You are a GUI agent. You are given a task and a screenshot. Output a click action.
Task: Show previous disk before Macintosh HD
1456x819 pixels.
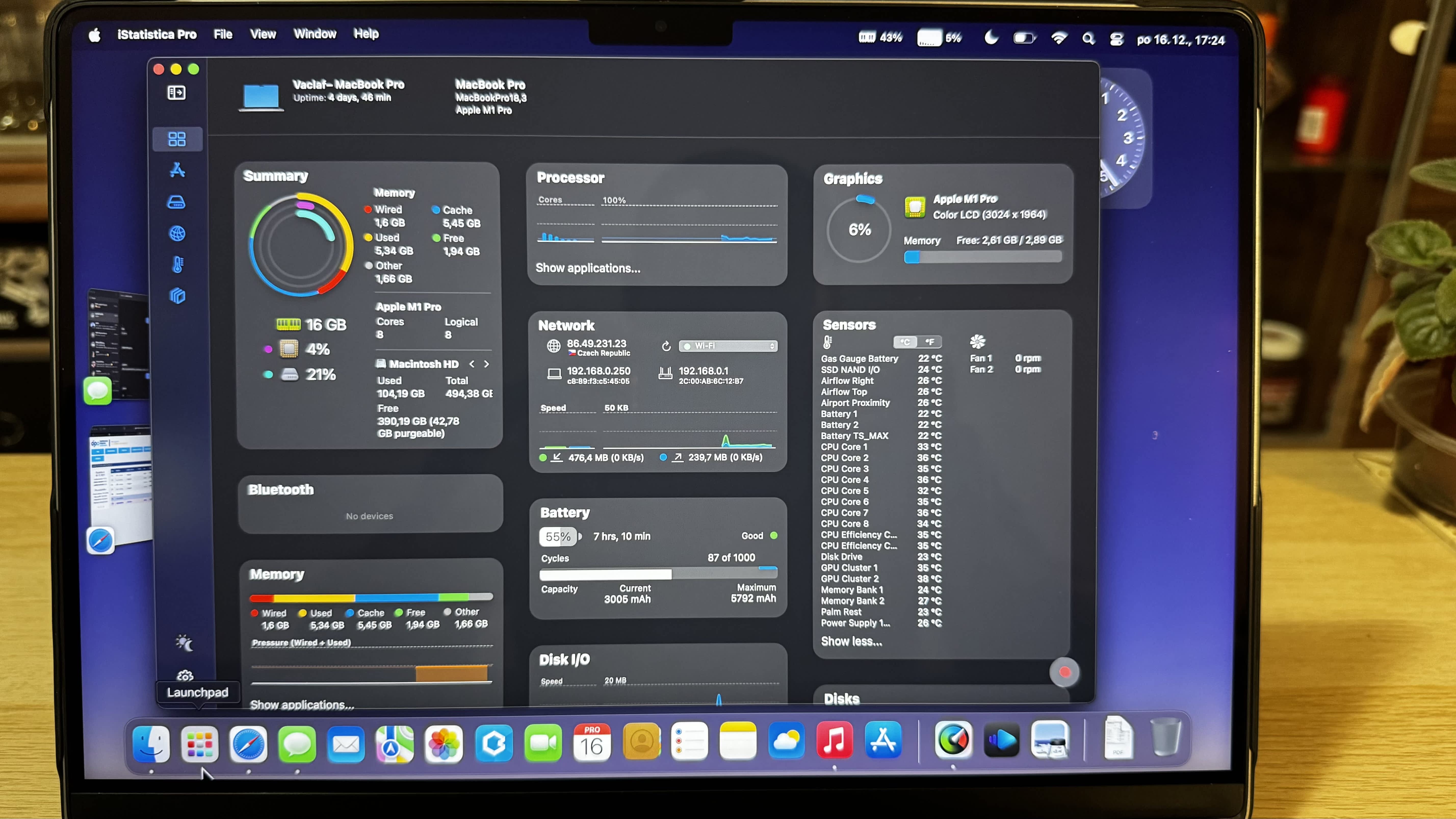(x=472, y=364)
